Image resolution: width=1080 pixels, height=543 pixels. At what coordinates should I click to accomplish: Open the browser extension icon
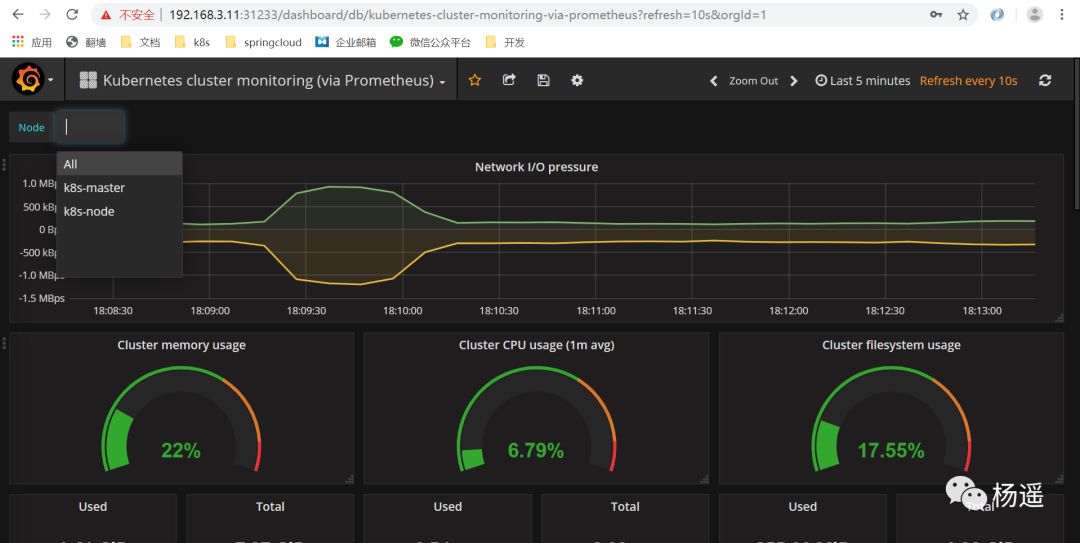(x=997, y=14)
